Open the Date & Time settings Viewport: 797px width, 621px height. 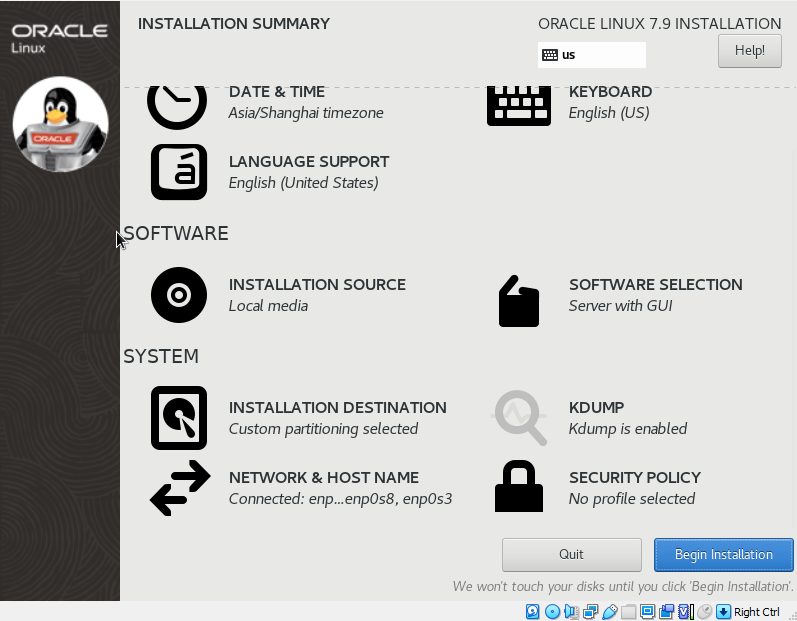tap(177, 102)
